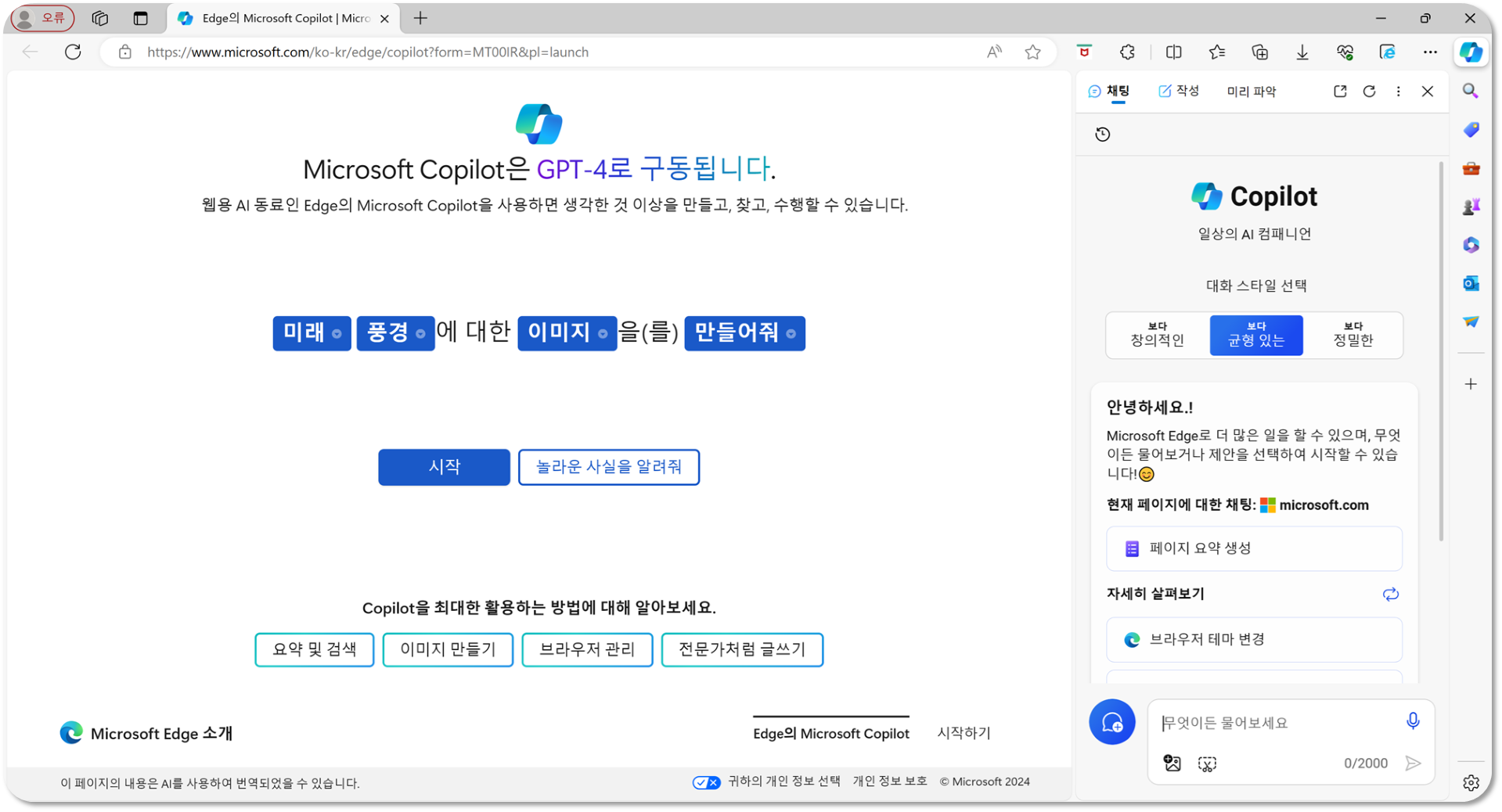
Task: Reload the page with refresh icon
Action: click(73, 52)
